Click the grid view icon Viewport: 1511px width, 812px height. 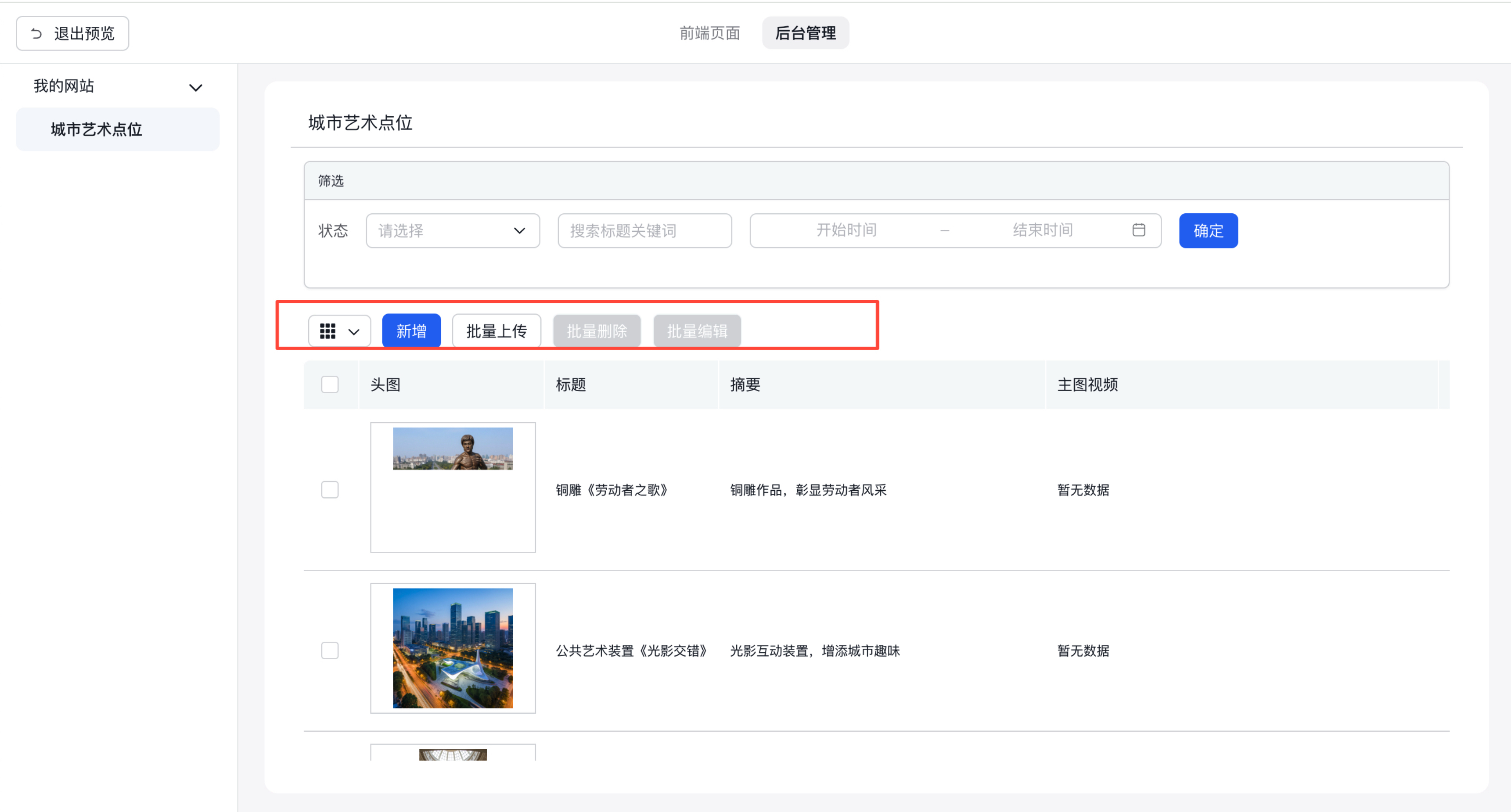click(x=327, y=331)
